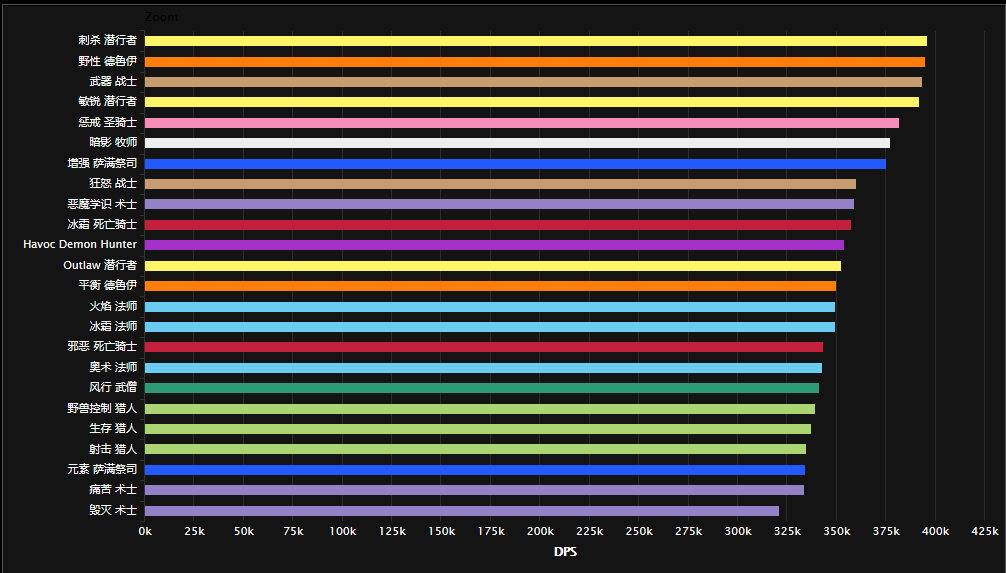Click the pink 惩戒 圣骑士 bar
Image resolution: width=1006 pixels, height=573 pixels.
522,123
